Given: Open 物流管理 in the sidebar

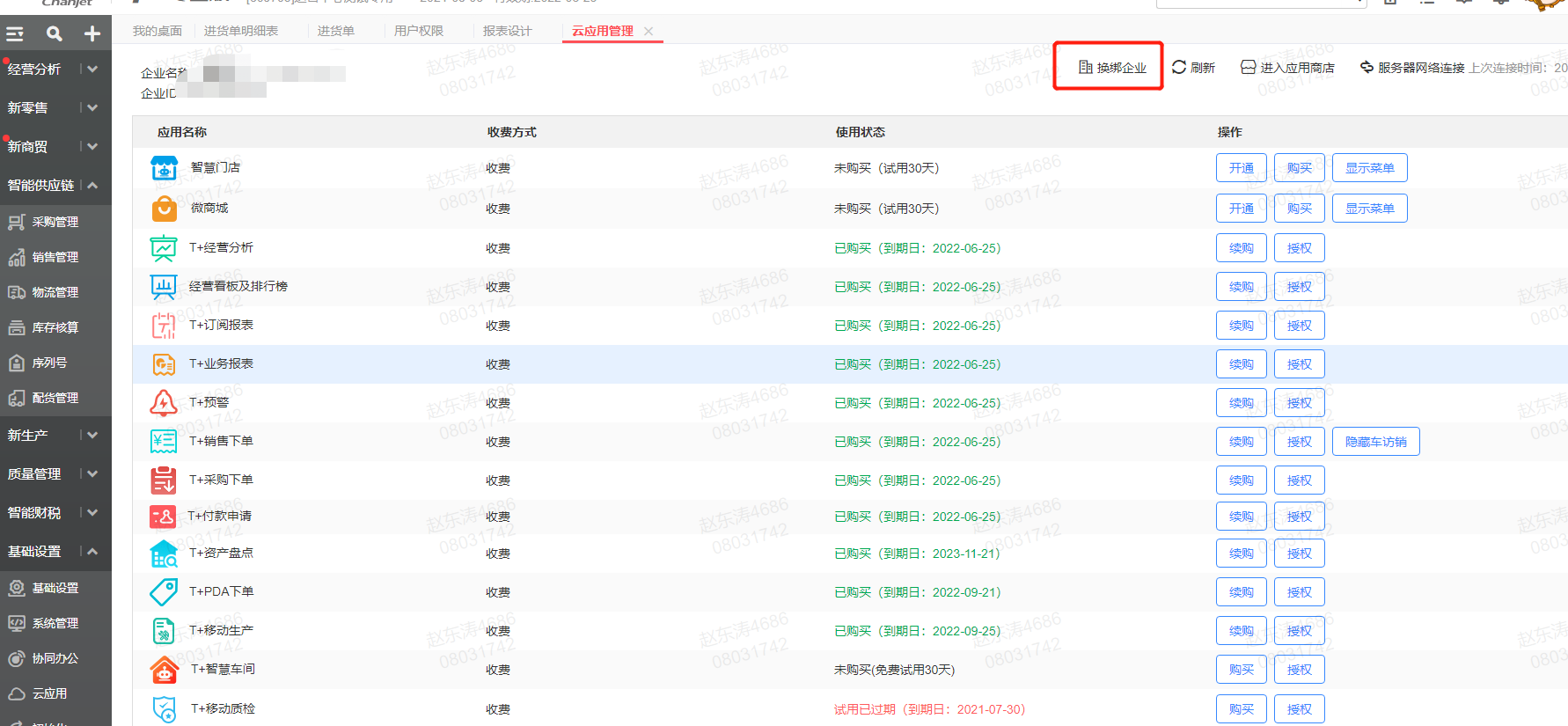Looking at the screenshot, I should pos(55,292).
